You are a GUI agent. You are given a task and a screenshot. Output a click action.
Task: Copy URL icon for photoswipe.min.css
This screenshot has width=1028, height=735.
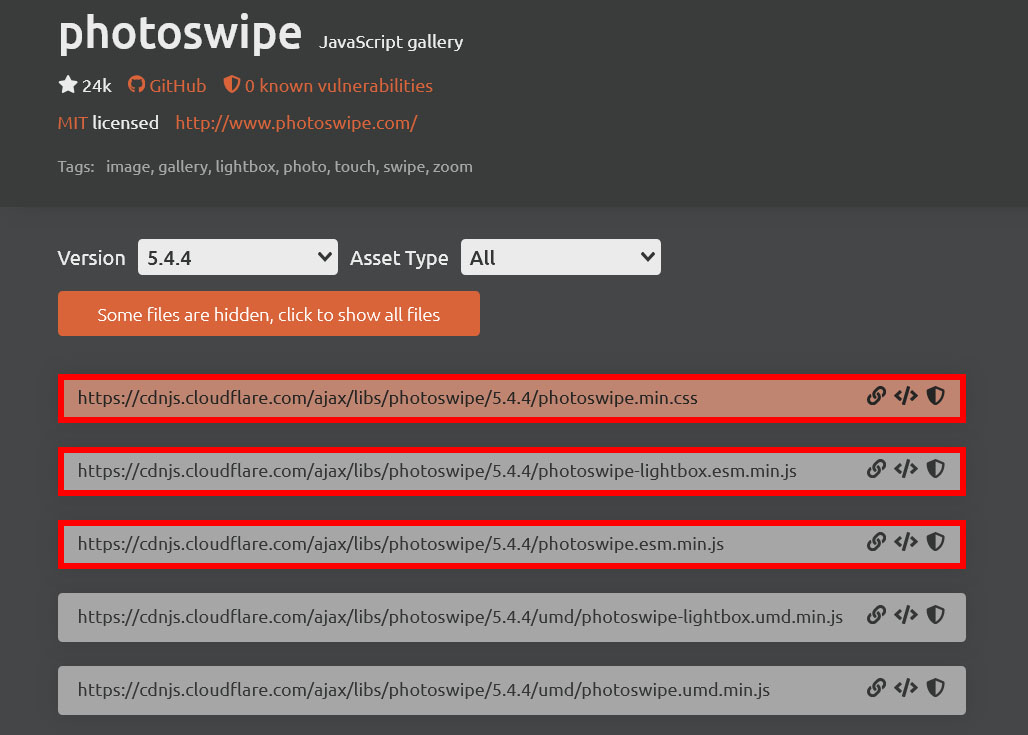pos(876,397)
